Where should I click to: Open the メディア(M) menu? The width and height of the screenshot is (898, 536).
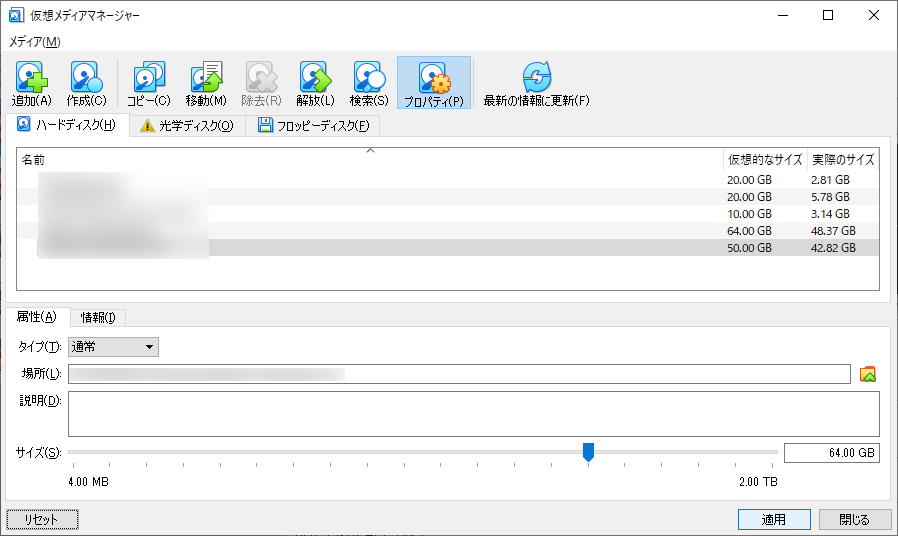[x=34, y=42]
